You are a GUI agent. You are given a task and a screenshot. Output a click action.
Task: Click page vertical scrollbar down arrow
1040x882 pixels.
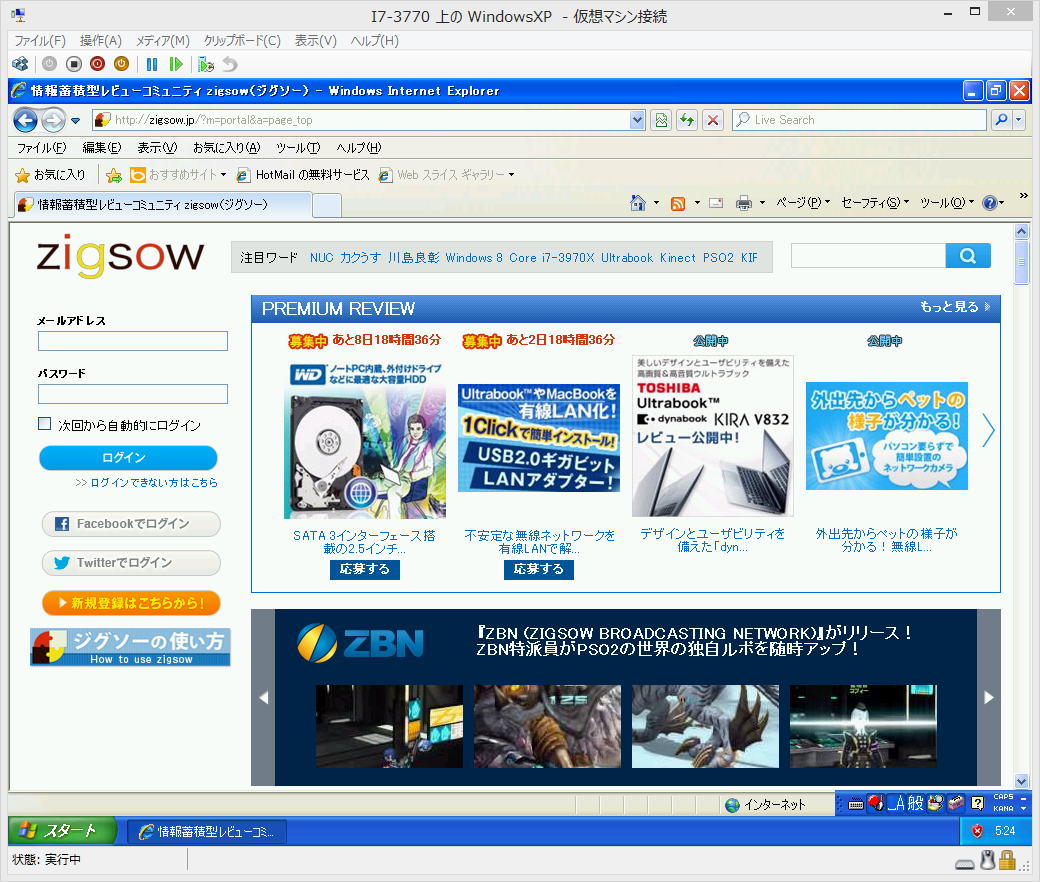1021,781
